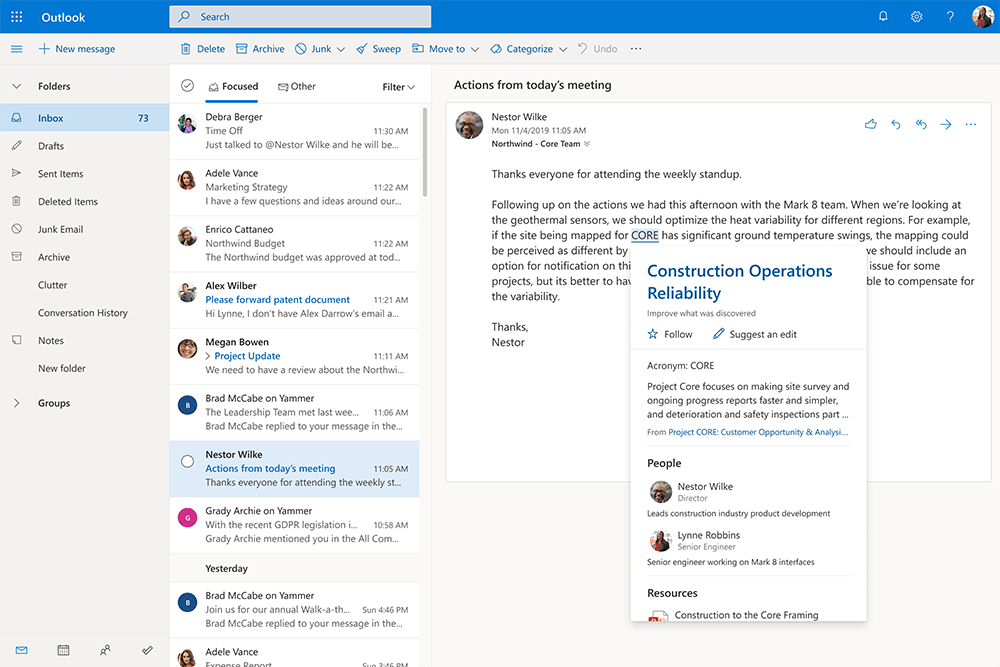This screenshot has height=667, width=1000.
Task: Follow the Construction Operations Reliability topic
Action: [670, 334]
